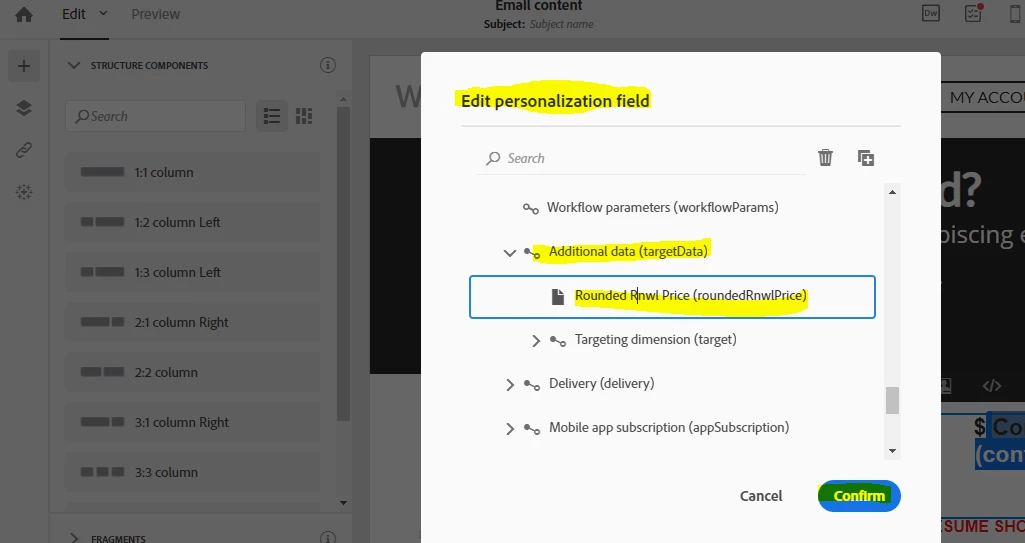Click the Subject name field
The width and height of the screenshot is (1025, 543).
pyautogui.click(x=561, y=24)
